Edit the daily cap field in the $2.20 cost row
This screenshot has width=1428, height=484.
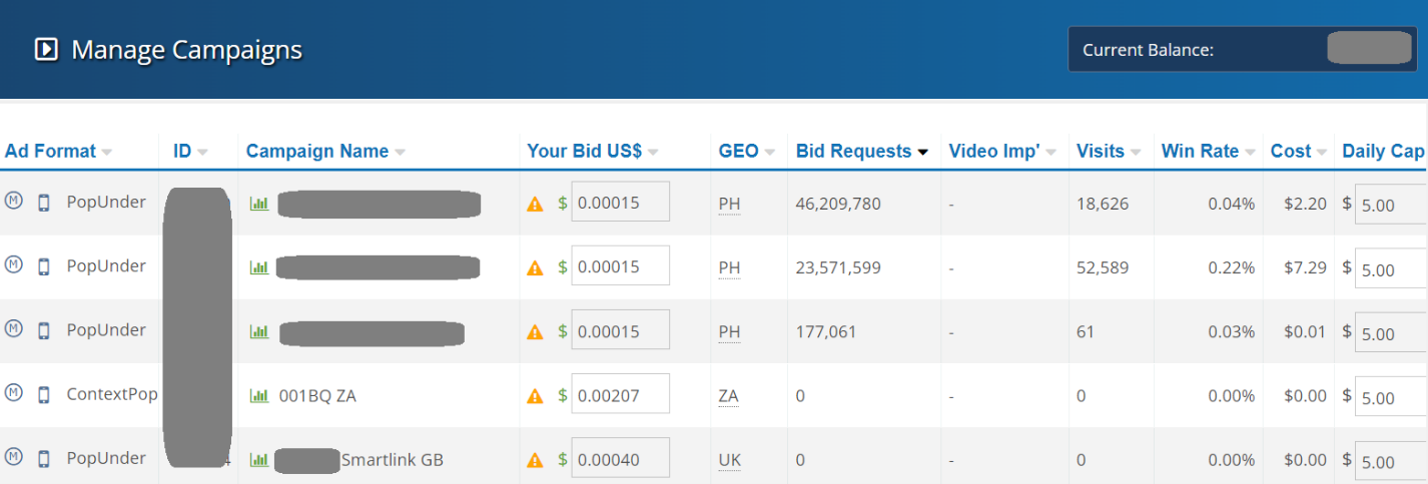(1391, 205)
